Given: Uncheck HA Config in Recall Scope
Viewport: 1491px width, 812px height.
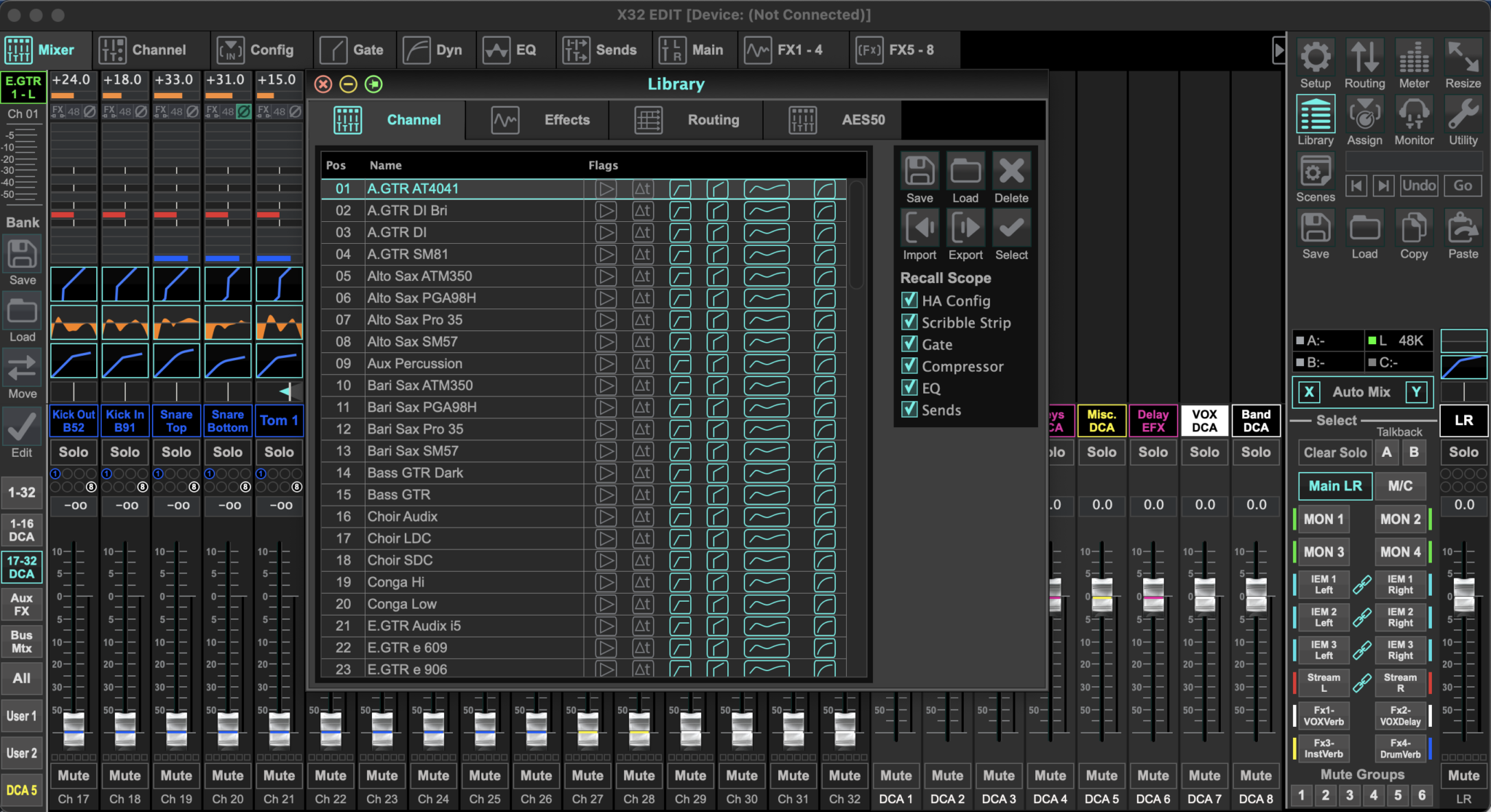Looking at the screenshot, I should (x=909, y=300).
